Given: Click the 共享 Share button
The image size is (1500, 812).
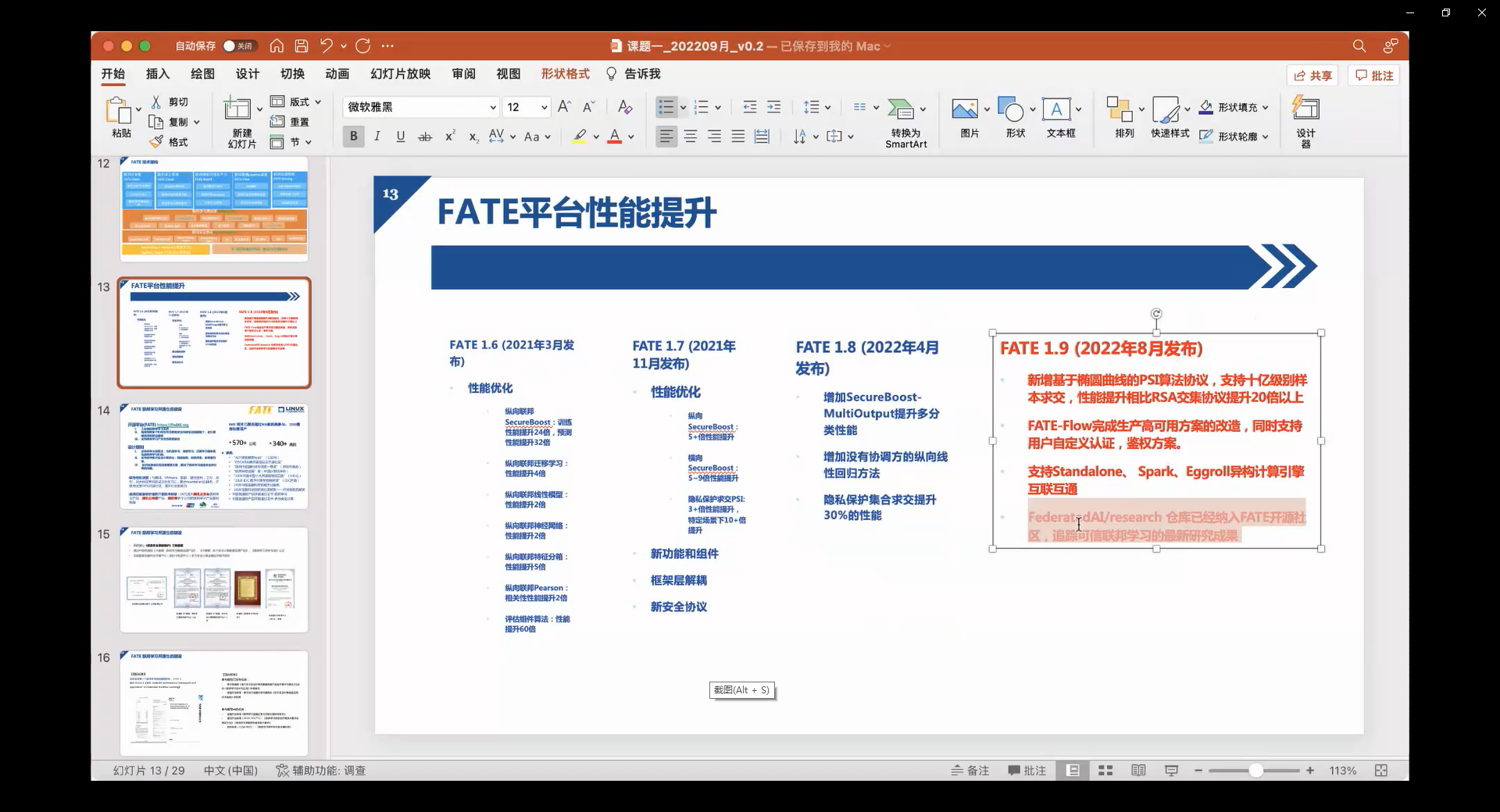Looking at the screenshot, I should (x=1312, y=76).
